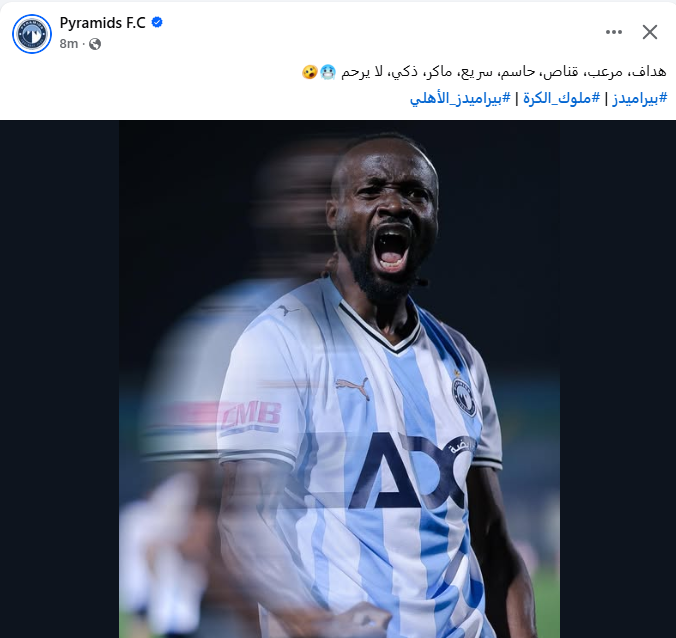The width and height of the screenshot is (676, 638).
Task: Click the club crest on the jersey
Action: point(463,395)
